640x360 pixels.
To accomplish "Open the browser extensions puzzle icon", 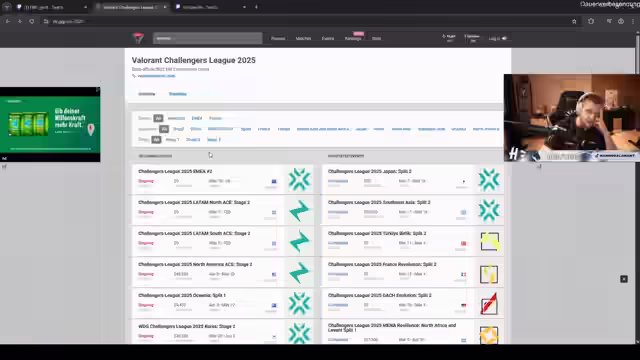I will point(591,21).
